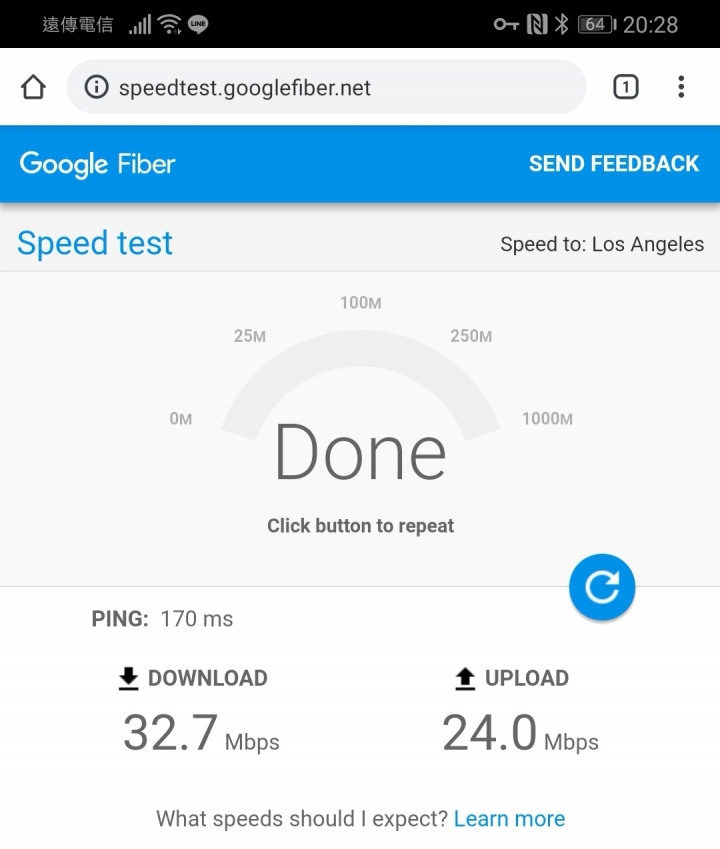
Task: Open site info icon in address bar
Action: pos(96,87)
